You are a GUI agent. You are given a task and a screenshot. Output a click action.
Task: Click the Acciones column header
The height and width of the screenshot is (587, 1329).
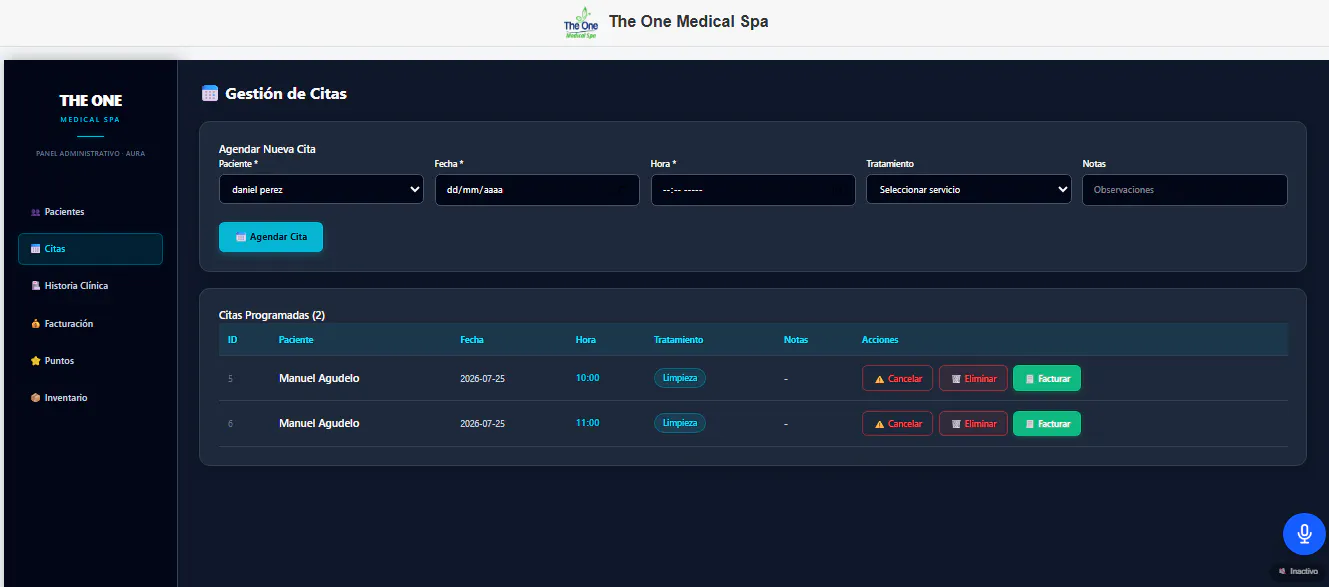point(880,340)
